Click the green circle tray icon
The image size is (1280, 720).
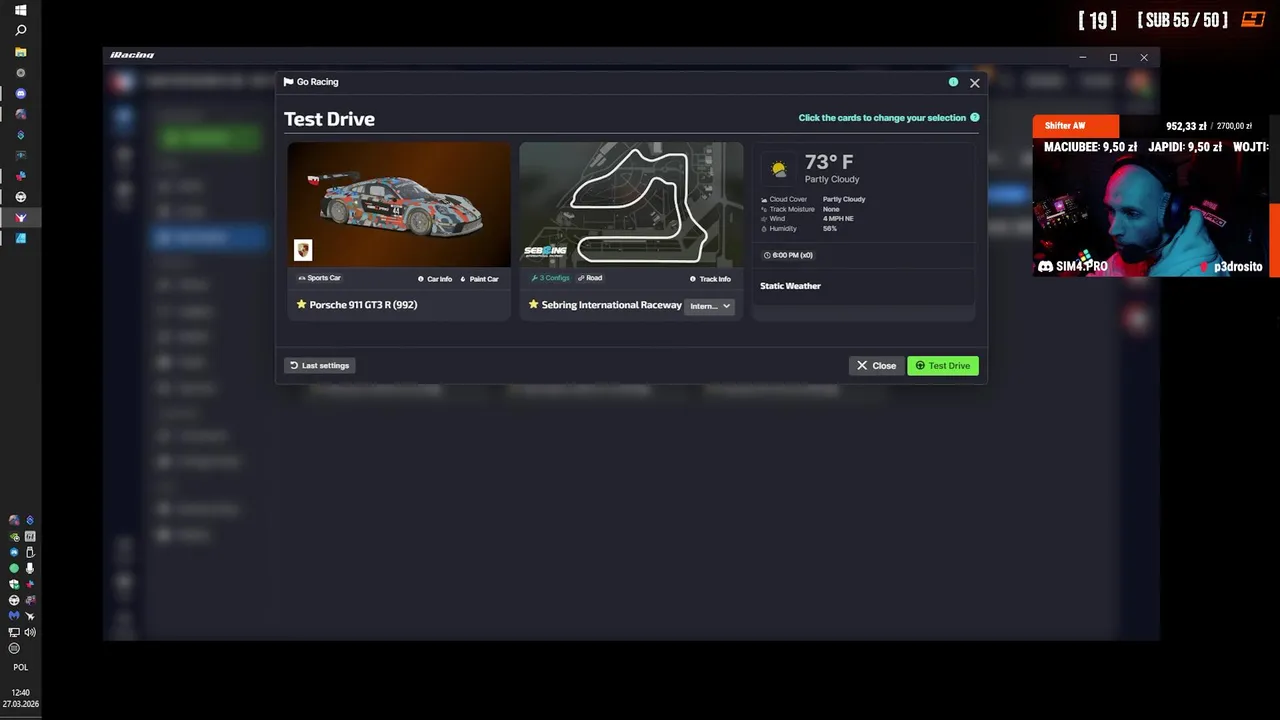(14, 568)
